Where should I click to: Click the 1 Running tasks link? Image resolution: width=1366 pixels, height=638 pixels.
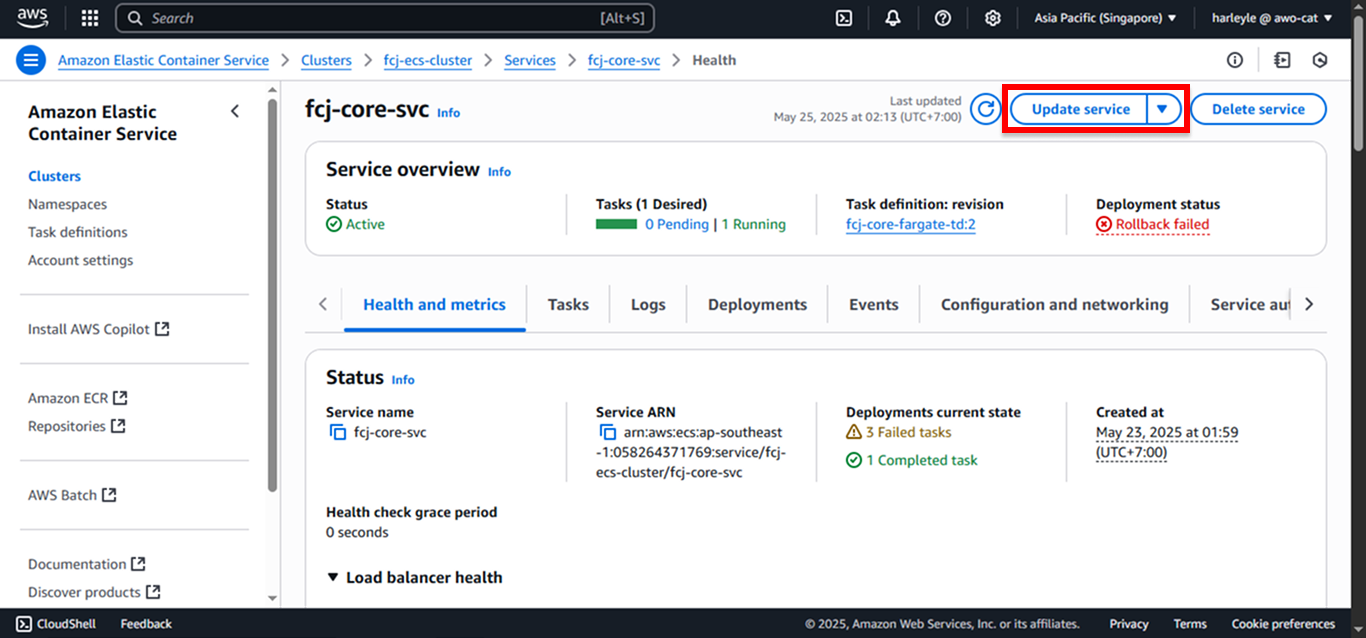753,224
